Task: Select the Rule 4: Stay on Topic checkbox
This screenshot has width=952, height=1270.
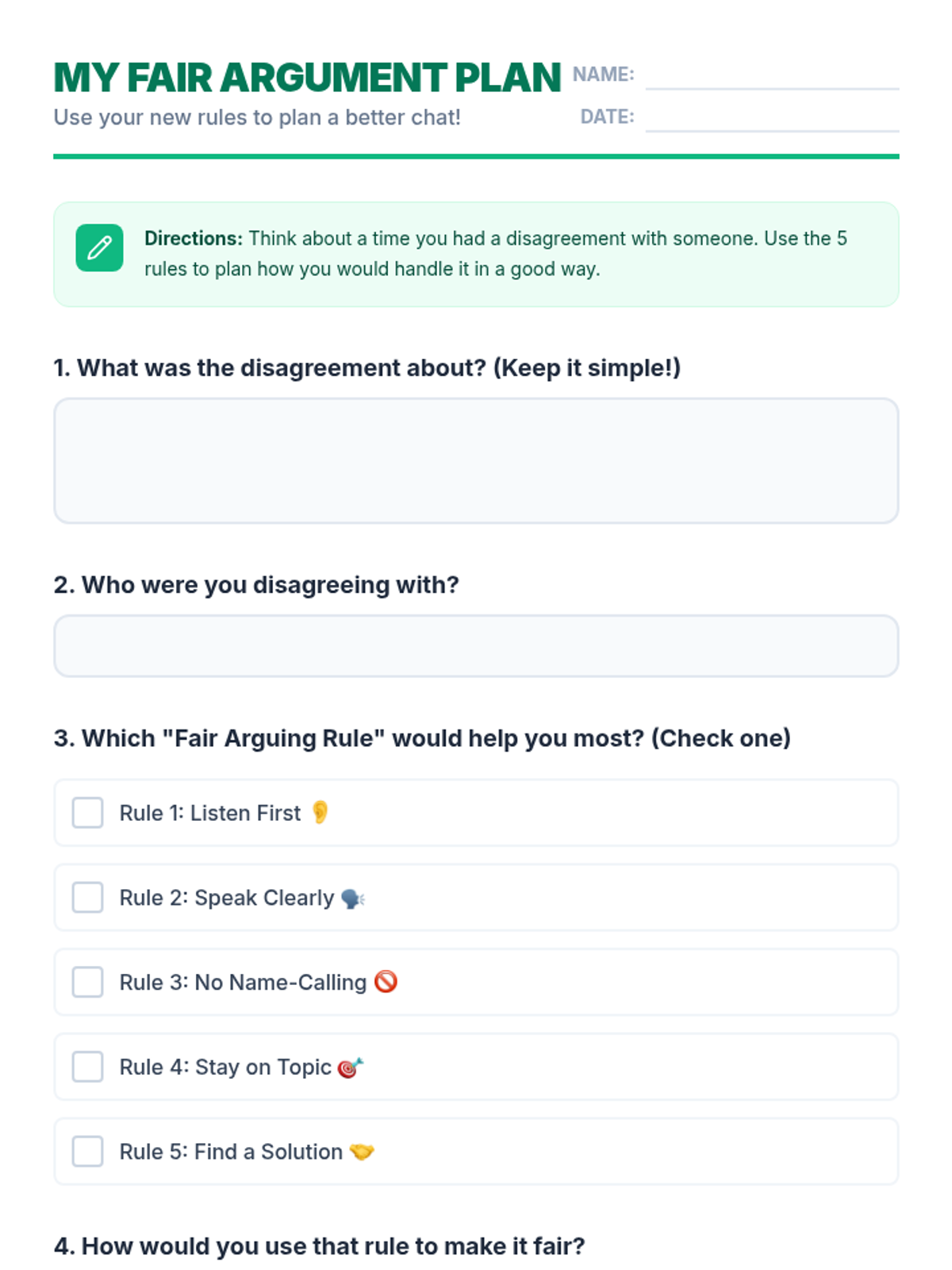Action: 87,1067
